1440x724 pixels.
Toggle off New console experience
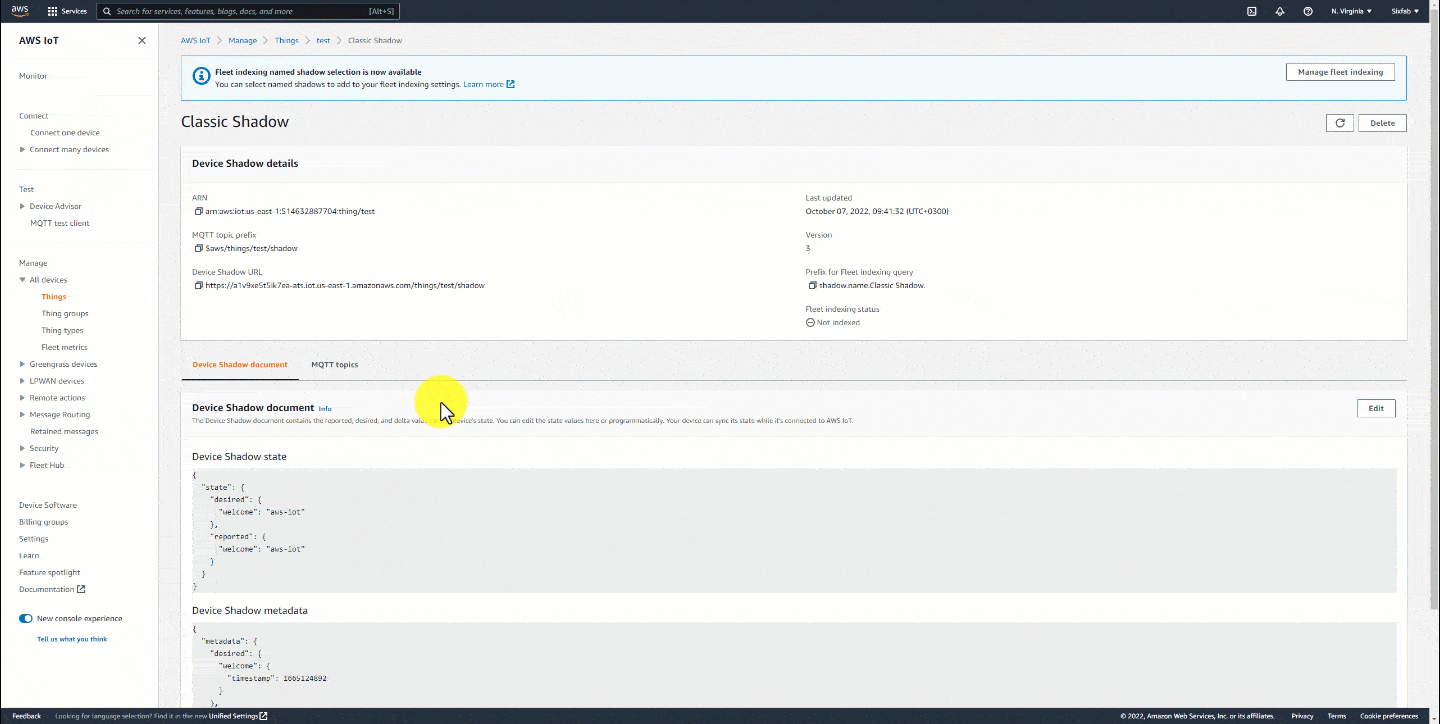(x=24, y=618)
